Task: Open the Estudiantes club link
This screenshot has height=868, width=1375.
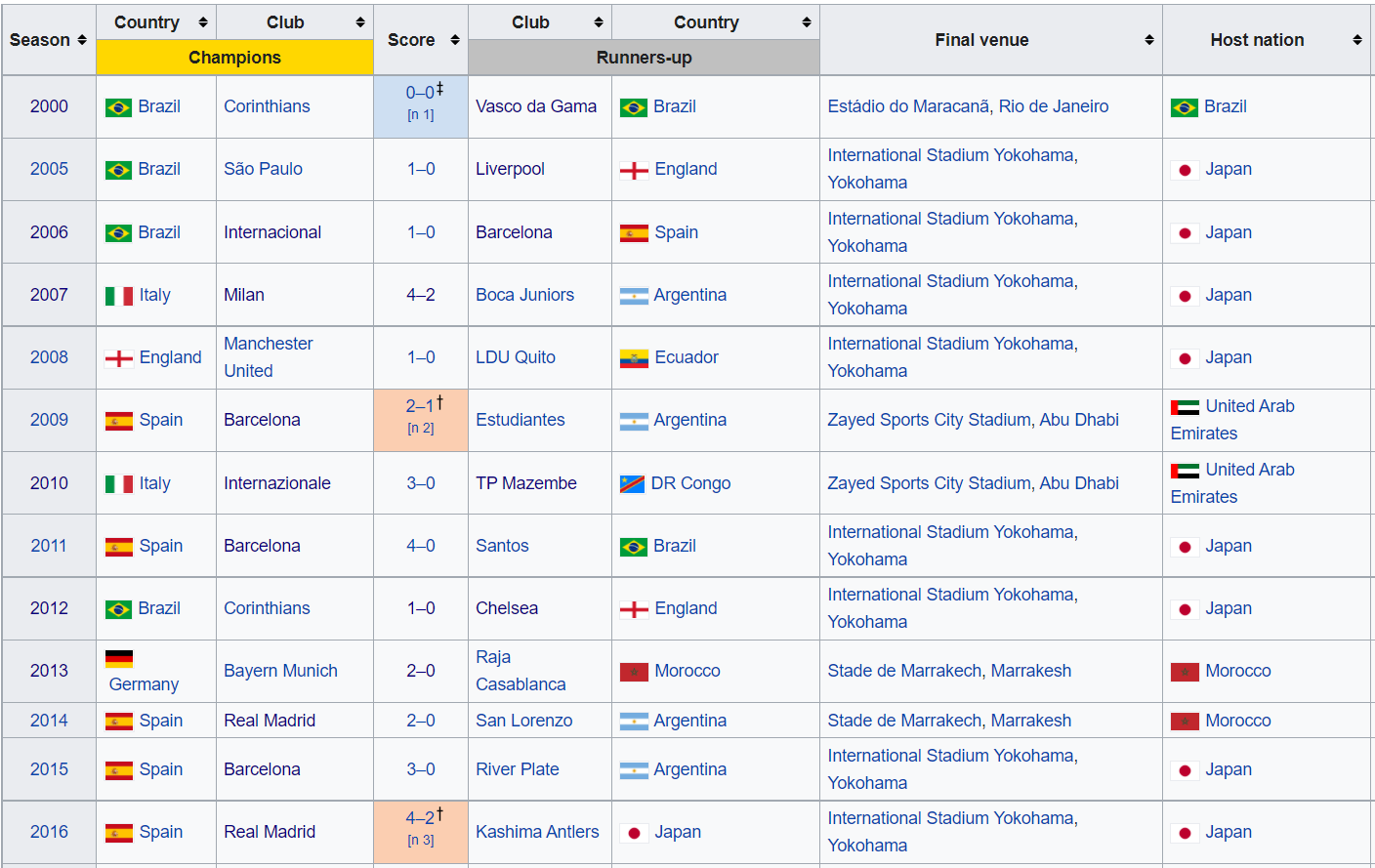Action: pyautogui.click(x=521, y=420)
